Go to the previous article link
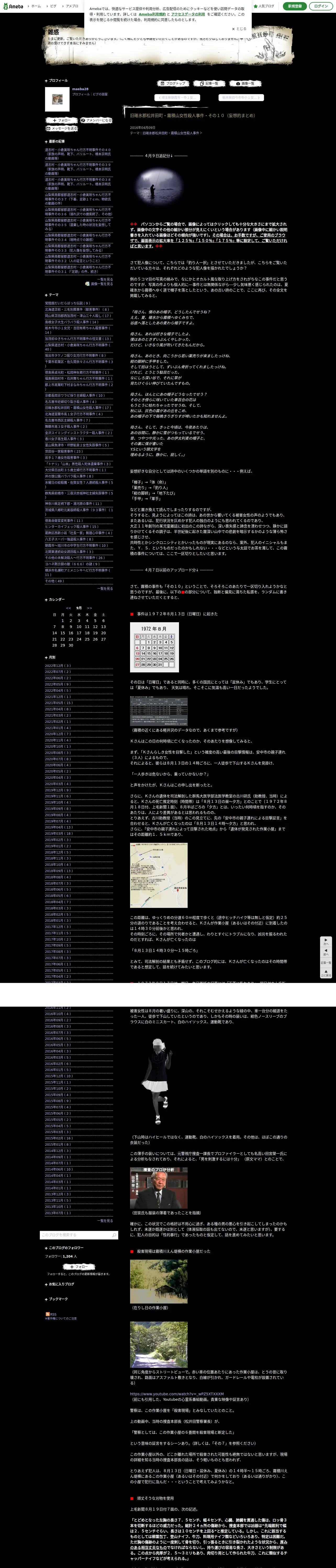Screen dimensions: 336x1568 tap(178, 97)
